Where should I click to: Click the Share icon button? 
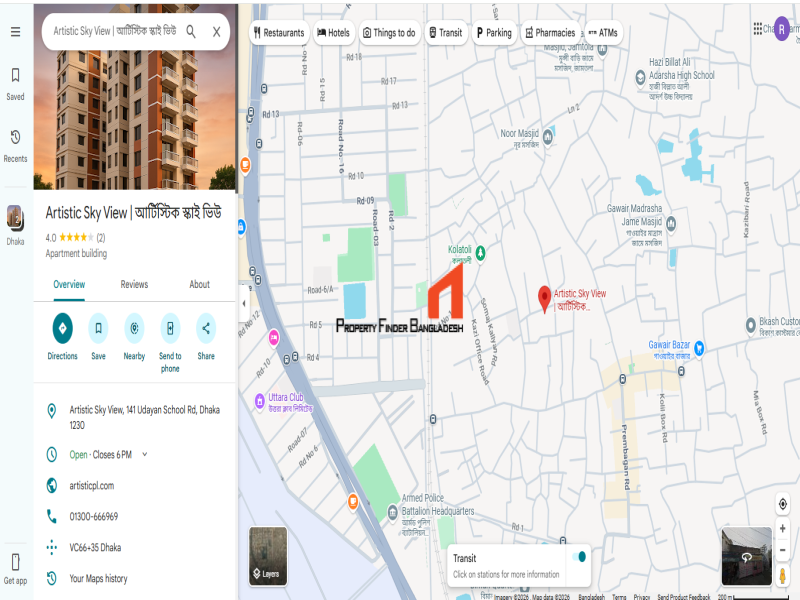[x=206, y=328]
